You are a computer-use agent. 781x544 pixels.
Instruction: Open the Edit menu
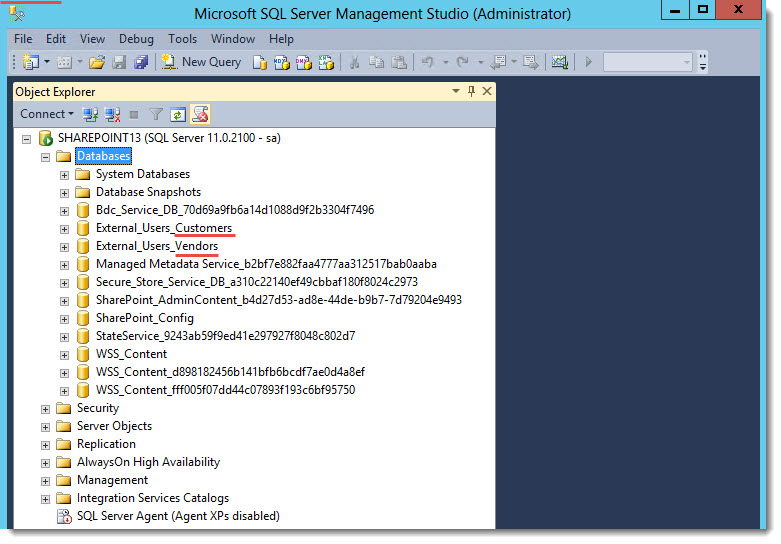pos(56,39)
